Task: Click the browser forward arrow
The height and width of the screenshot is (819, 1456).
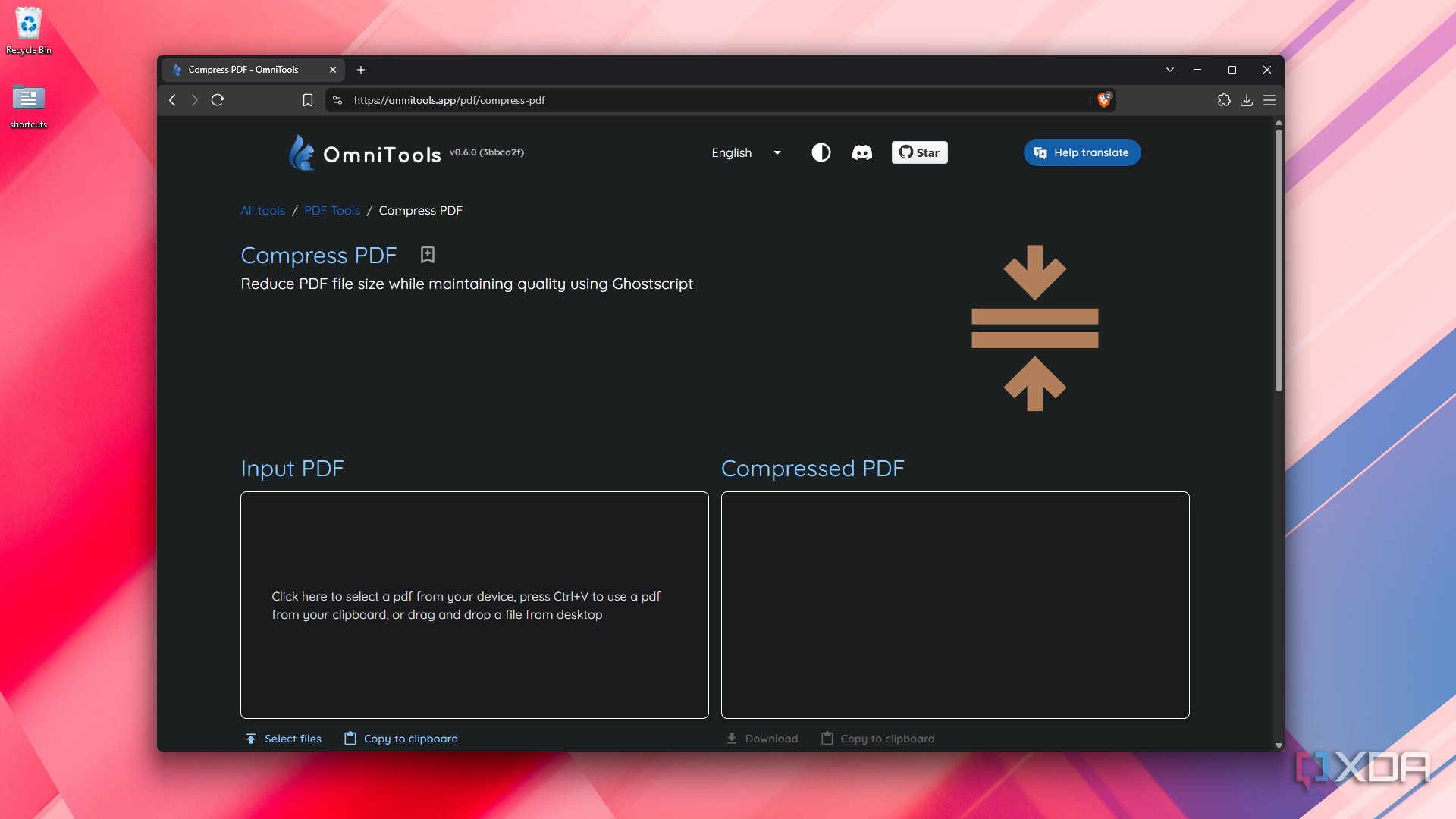Action: pyautogui.click(x=195, y=100)
